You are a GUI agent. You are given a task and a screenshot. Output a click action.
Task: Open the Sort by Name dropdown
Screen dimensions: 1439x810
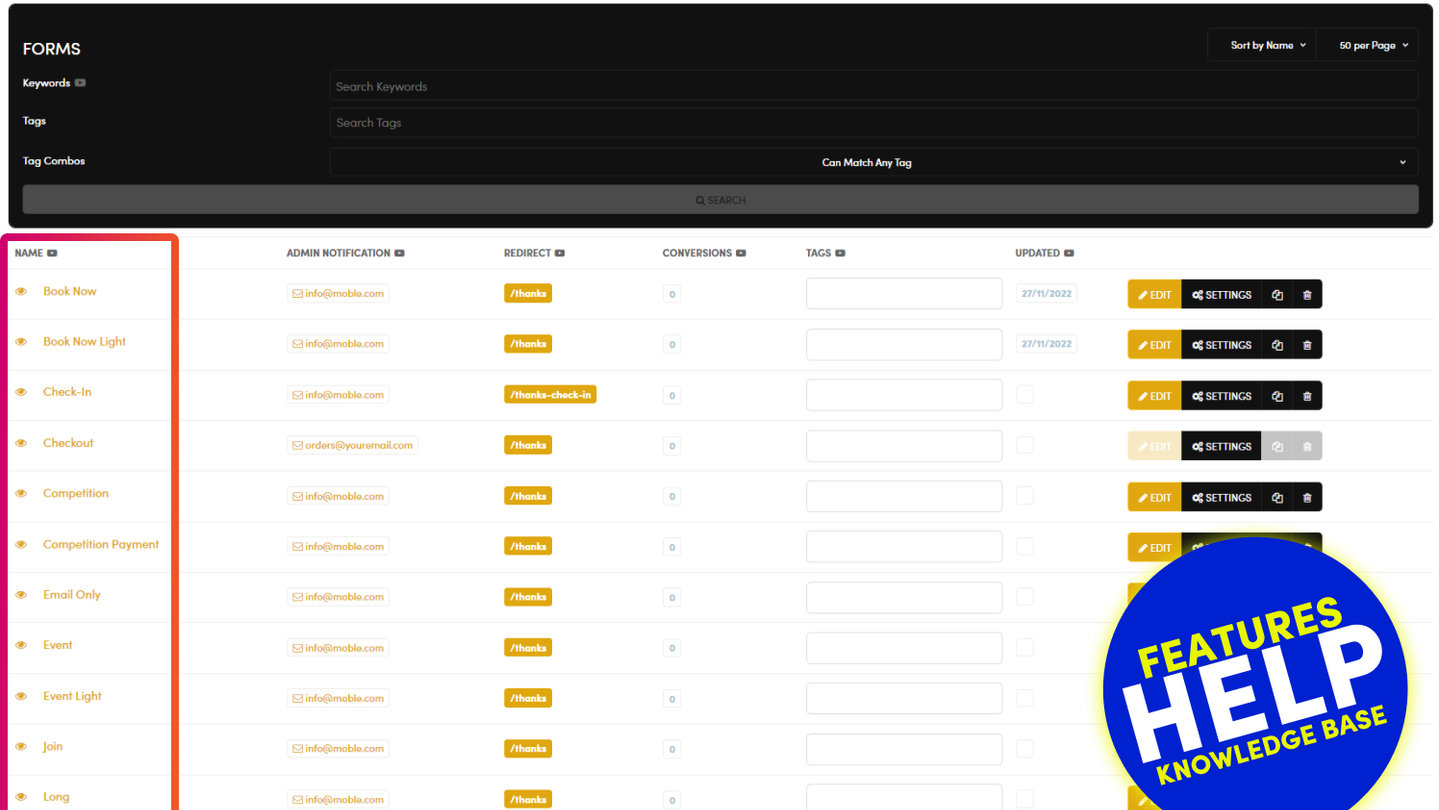coord(1267,46)
